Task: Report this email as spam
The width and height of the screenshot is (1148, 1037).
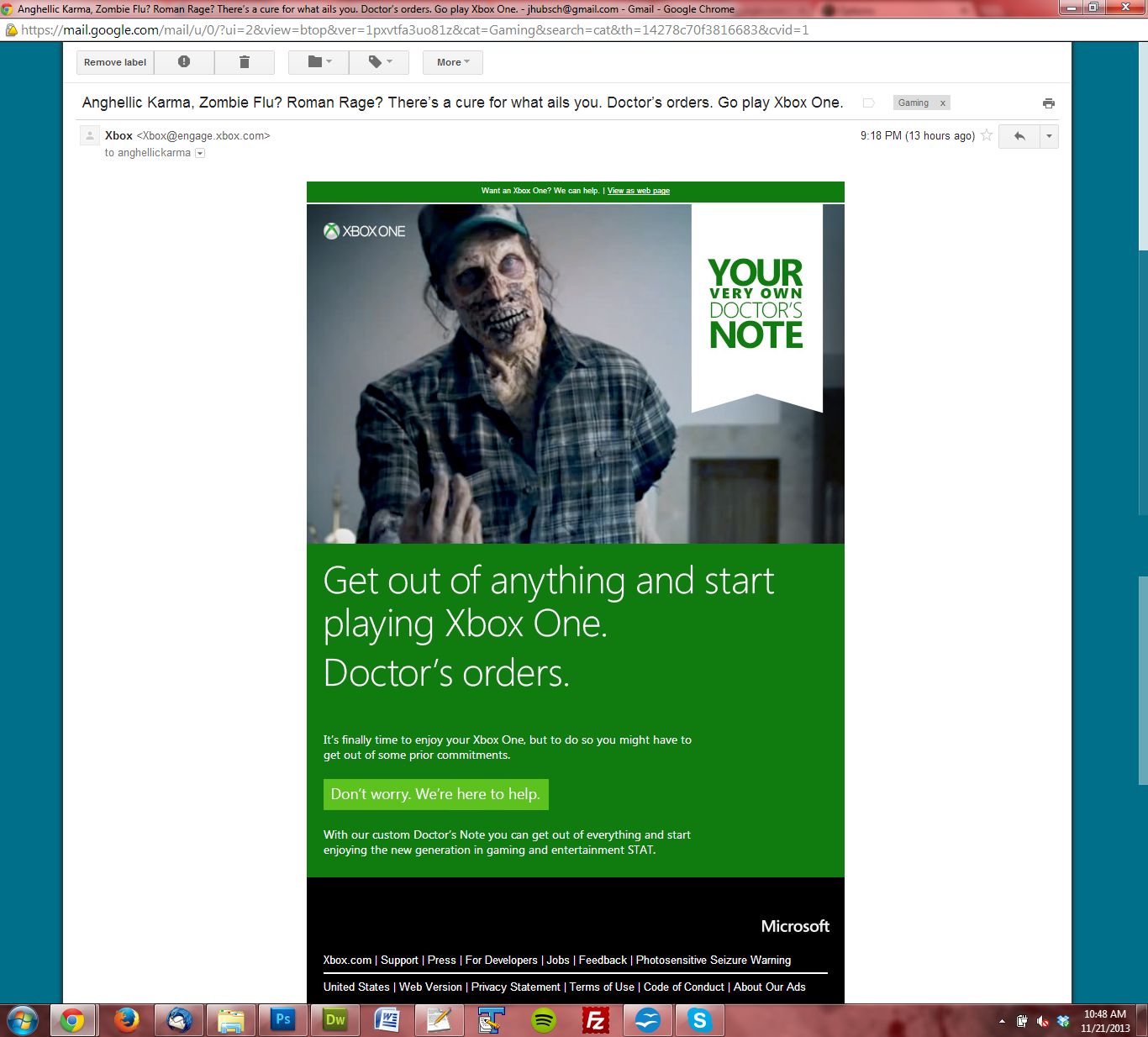Action: [x=184, y=62]
